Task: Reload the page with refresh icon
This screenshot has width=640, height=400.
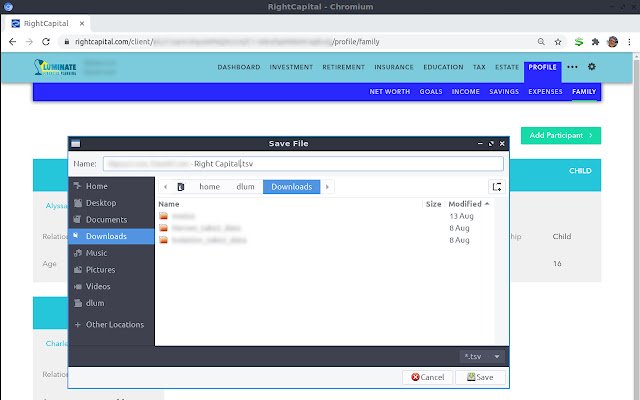Action: coord(46,42)
